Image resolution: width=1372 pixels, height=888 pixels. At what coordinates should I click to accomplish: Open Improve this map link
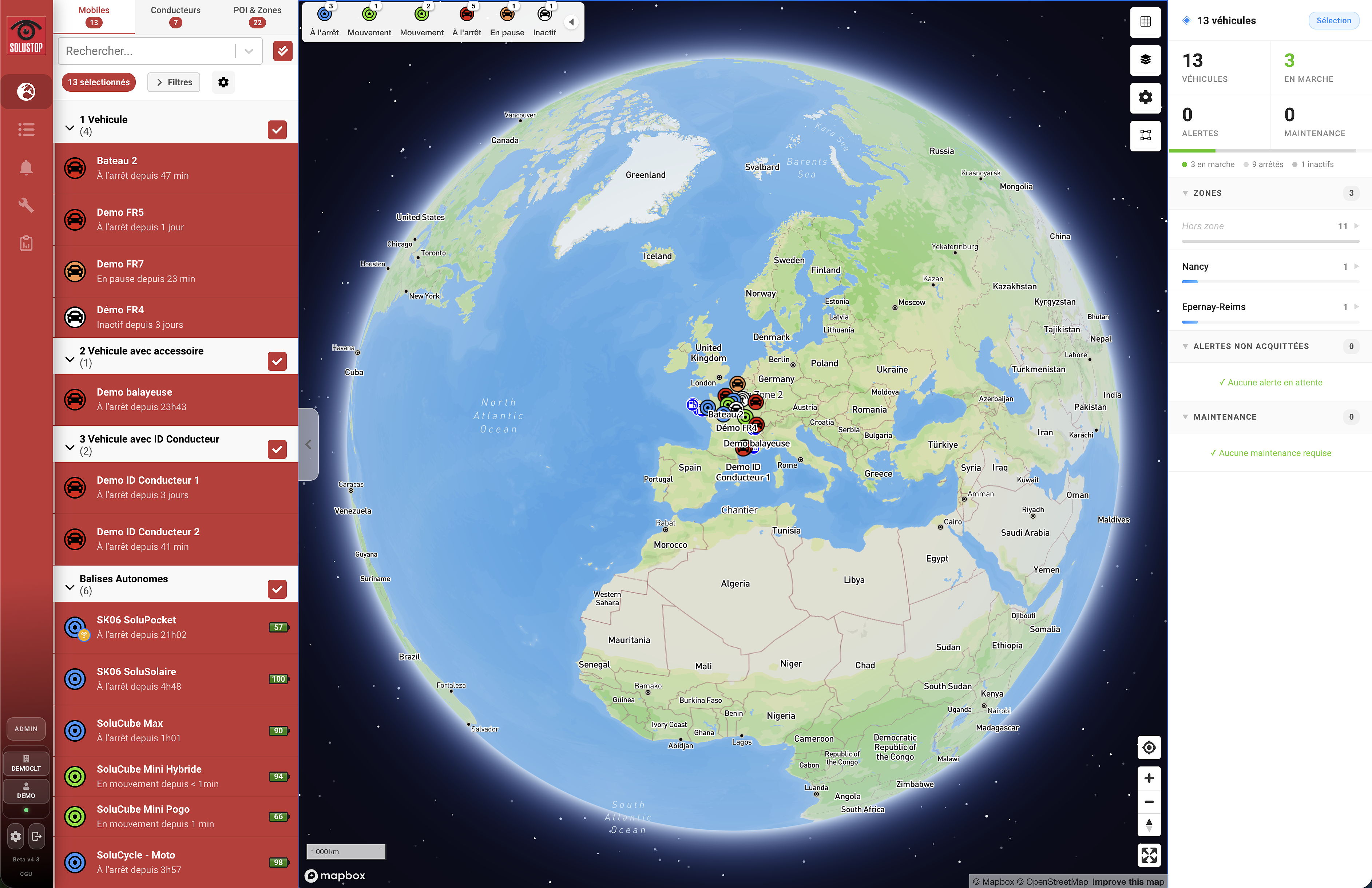pos(1127,882)
